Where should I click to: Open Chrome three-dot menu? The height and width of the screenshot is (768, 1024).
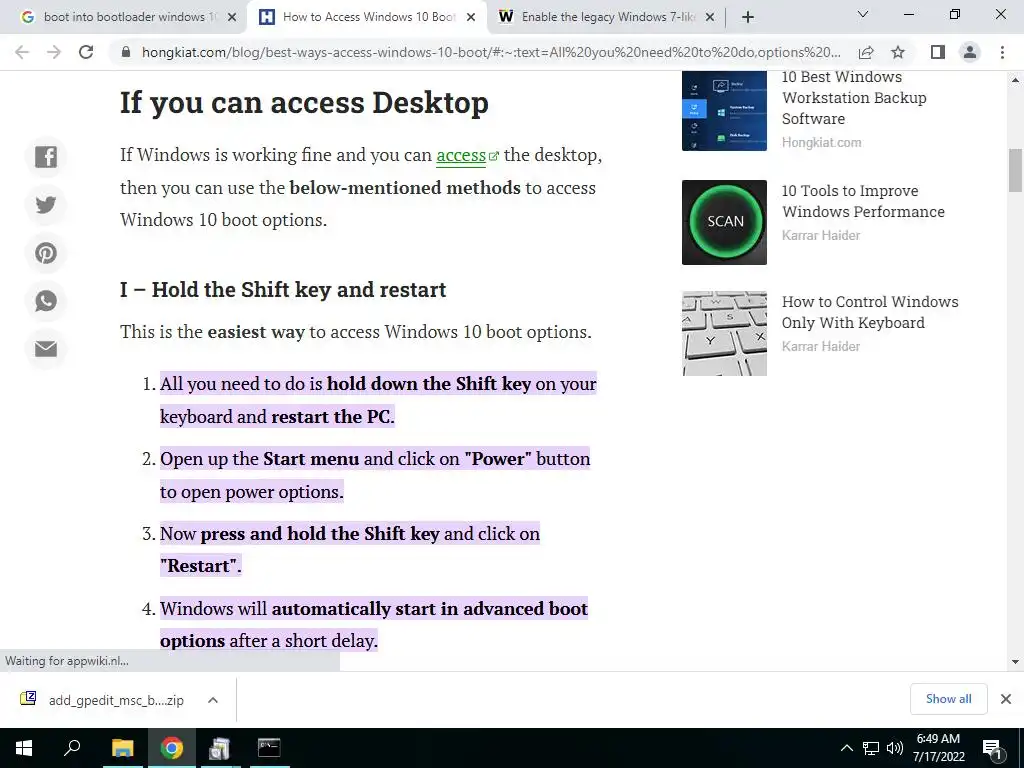[x=1002, y=52]
